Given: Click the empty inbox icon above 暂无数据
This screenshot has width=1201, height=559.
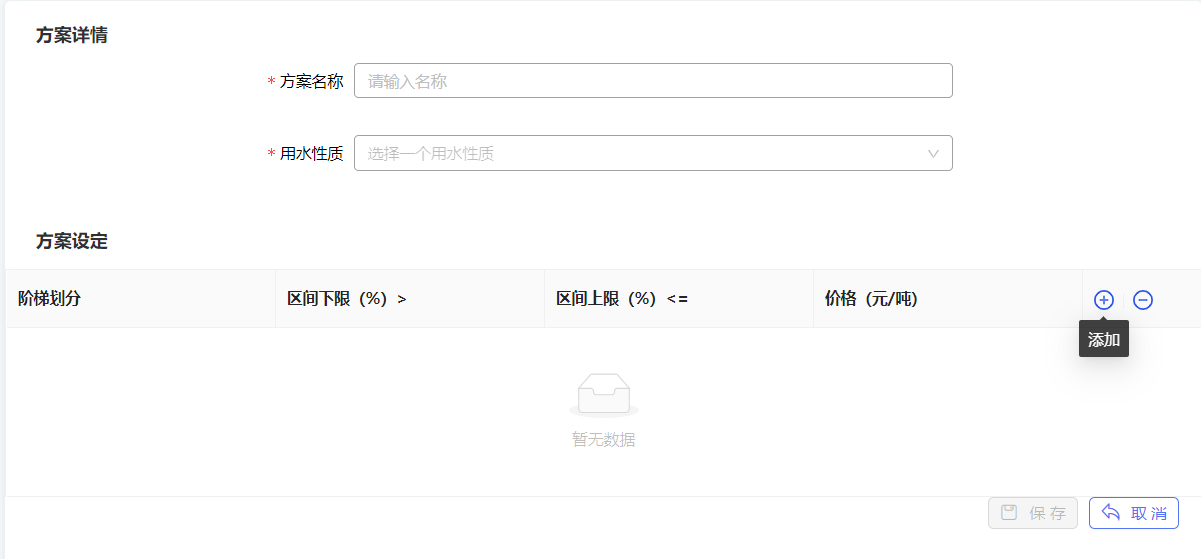Looking at the screenshot, I should pos(604,395).
